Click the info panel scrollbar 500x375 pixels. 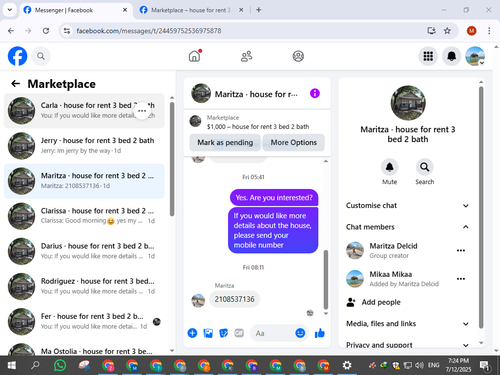(481, 207)
